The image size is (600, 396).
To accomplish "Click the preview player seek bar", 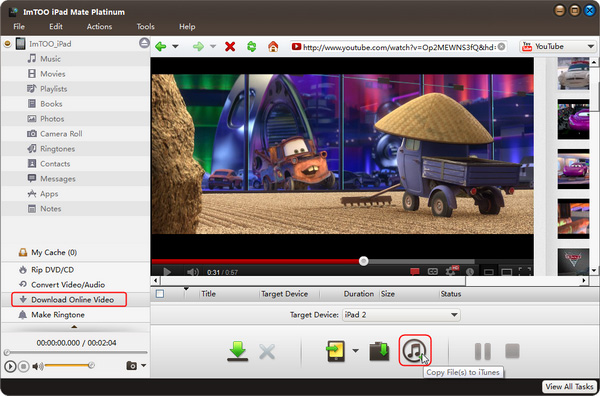I will click(x=76, y=352).
